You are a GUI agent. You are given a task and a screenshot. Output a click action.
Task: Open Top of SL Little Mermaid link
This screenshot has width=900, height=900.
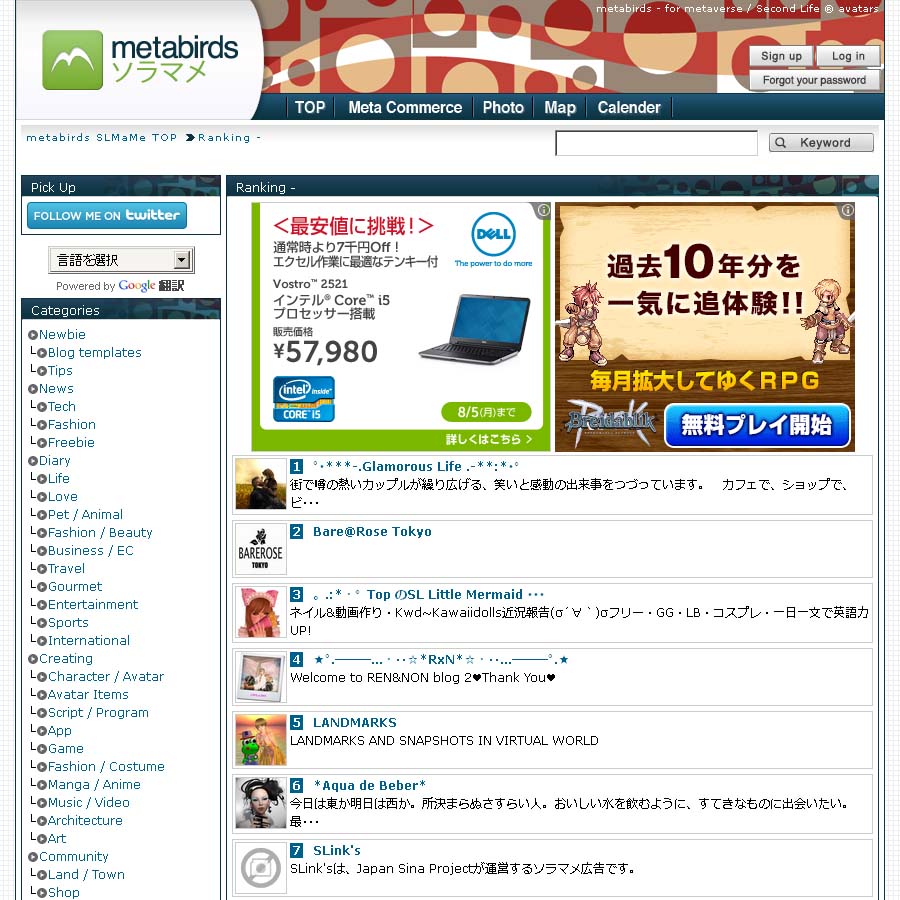(x=428, y=595)
